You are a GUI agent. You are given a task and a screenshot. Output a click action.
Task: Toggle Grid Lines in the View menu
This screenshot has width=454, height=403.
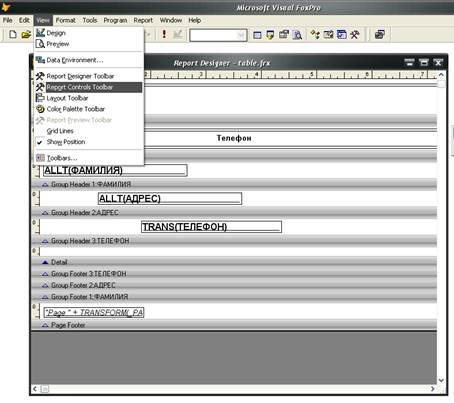89,131
